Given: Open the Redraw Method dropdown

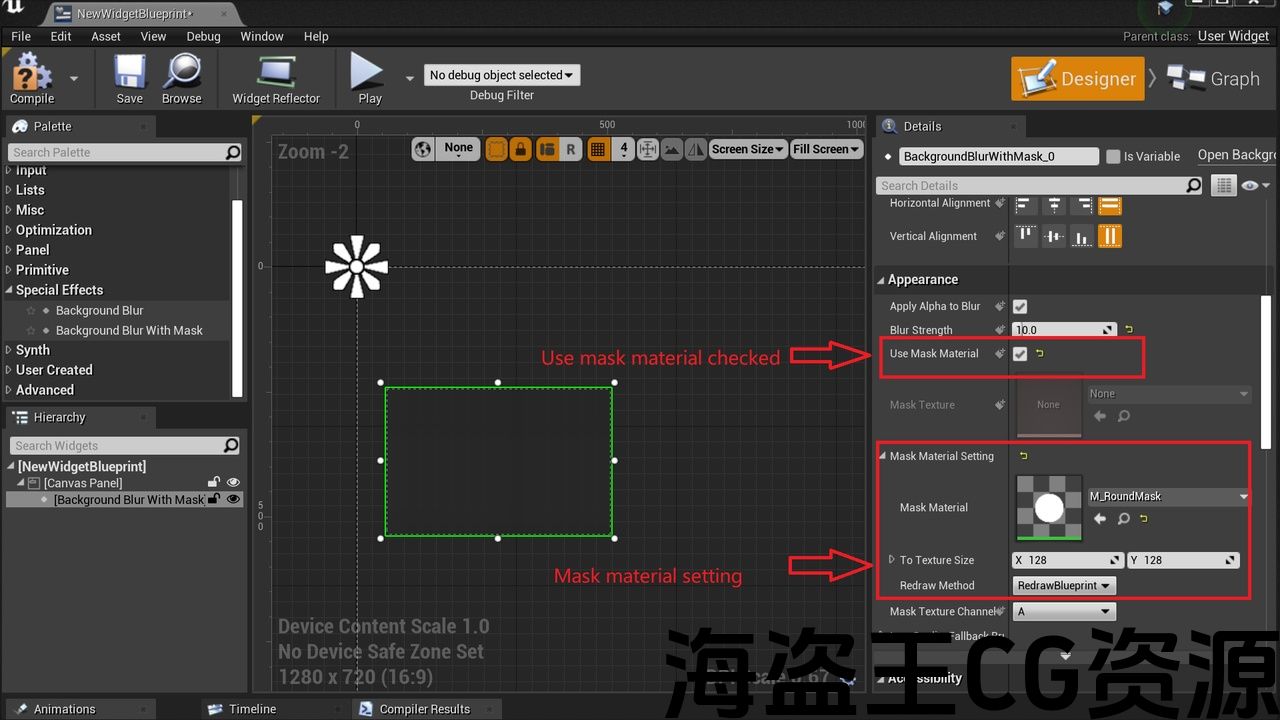Looking at the screenshot, I should pos(1064,586).
